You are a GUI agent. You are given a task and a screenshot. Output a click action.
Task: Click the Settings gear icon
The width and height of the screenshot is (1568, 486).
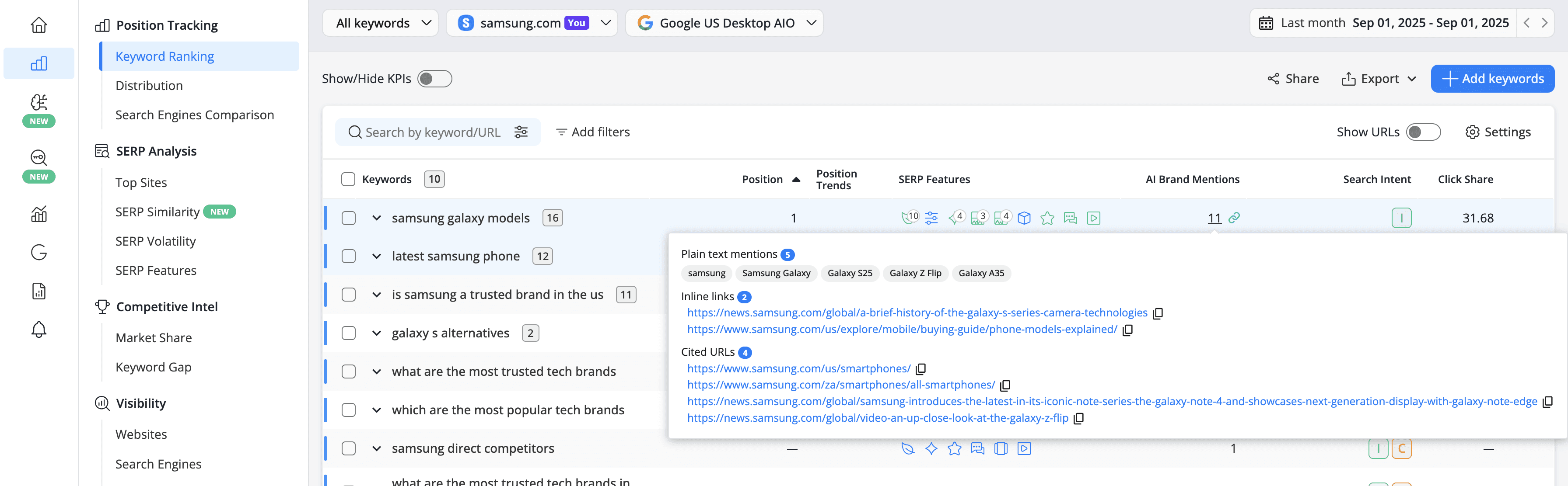[1472, 132]
